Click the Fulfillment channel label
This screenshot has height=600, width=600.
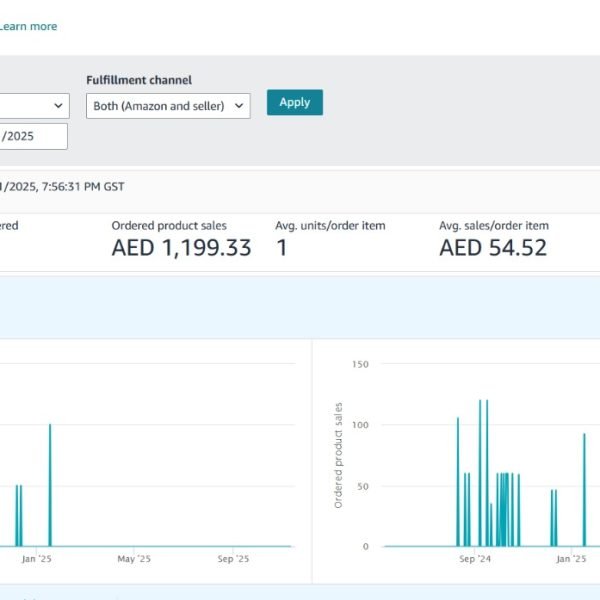(x=139, y=80)
